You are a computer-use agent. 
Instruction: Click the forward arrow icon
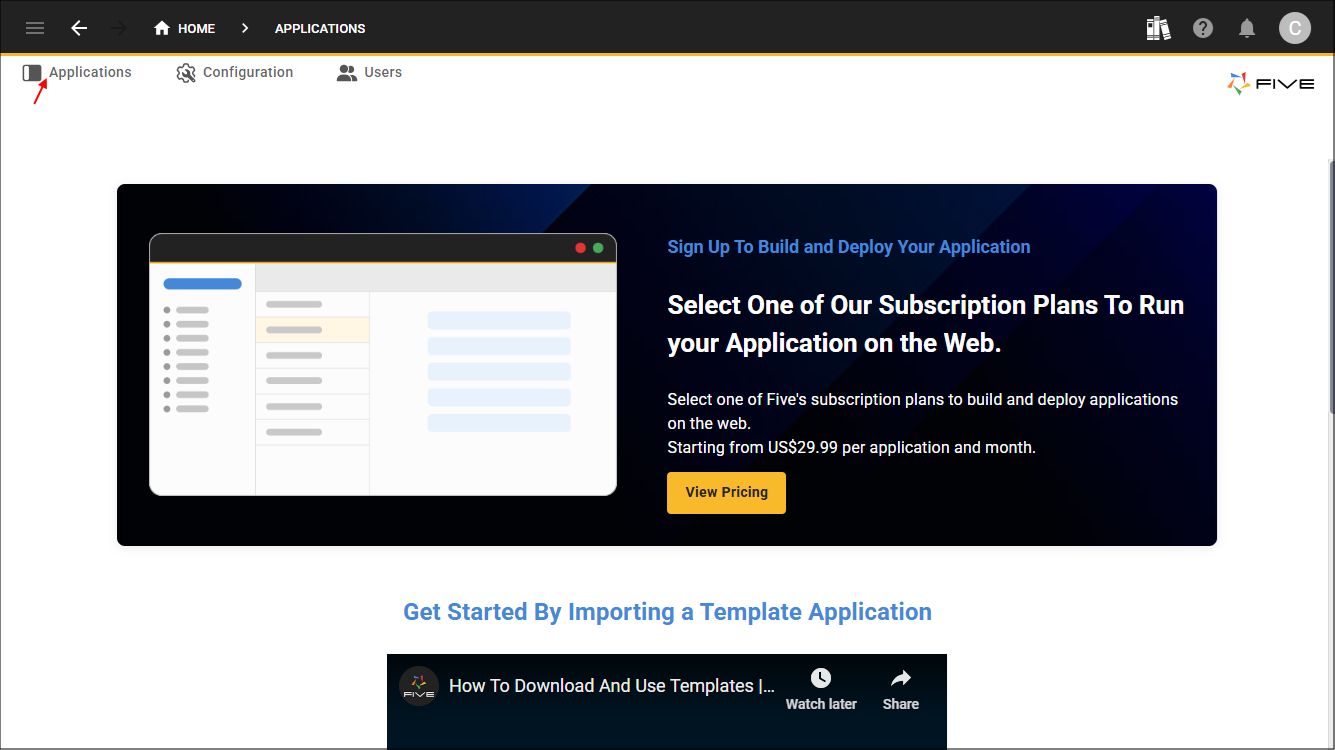119,28
